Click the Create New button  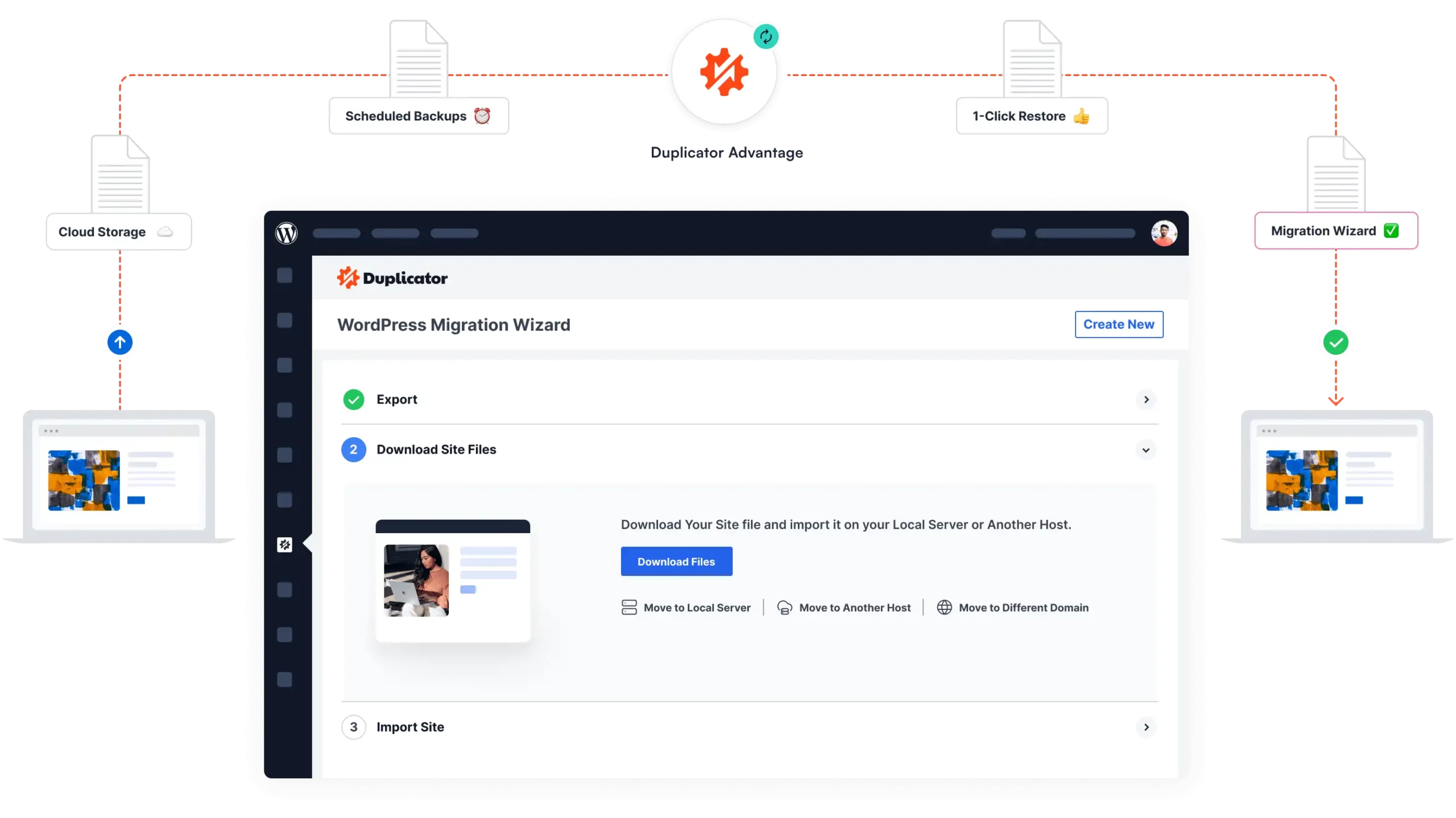click(x=1119, y=324)
